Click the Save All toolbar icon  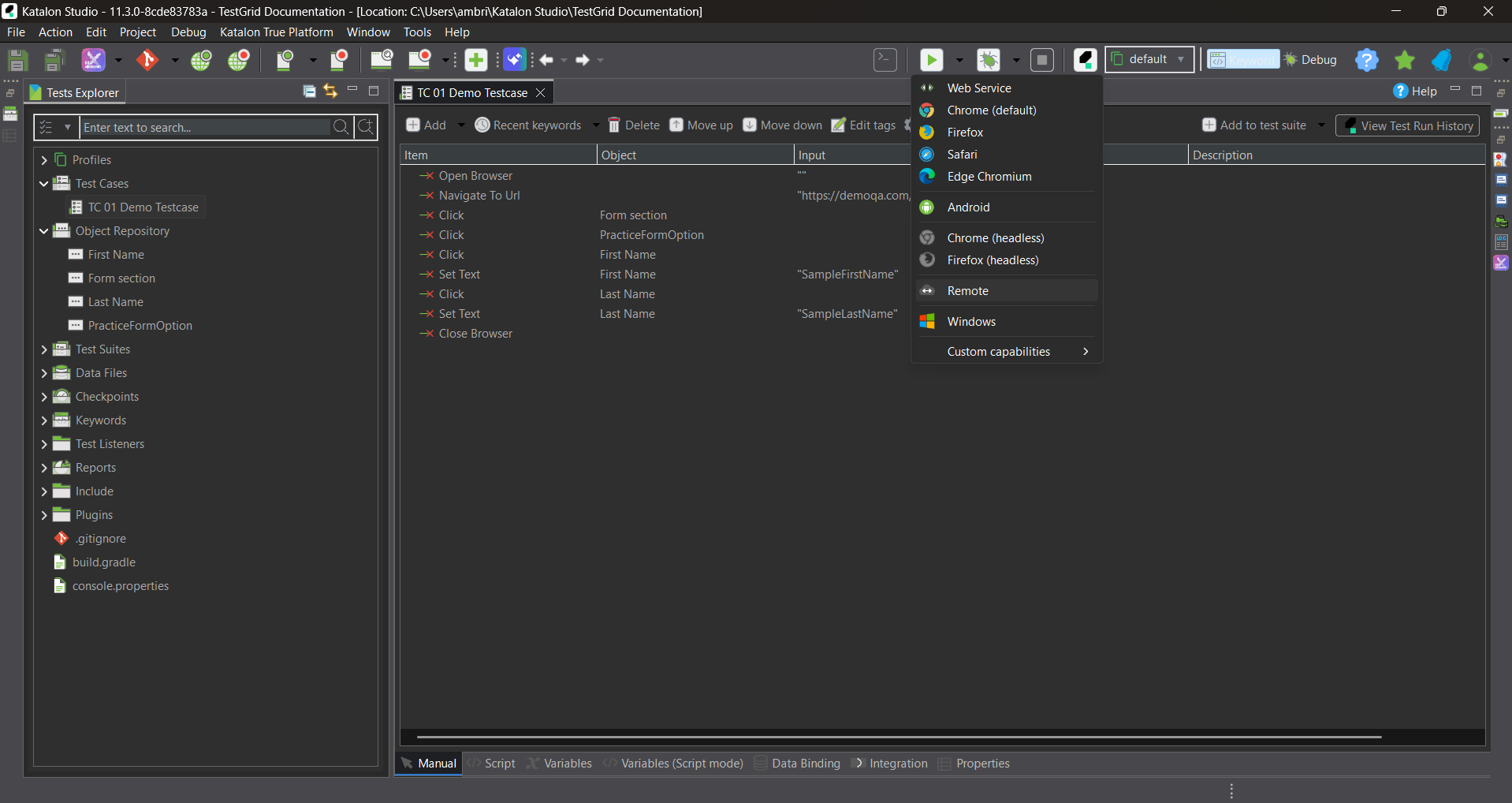pyautogui.click(x=54, y=60)
